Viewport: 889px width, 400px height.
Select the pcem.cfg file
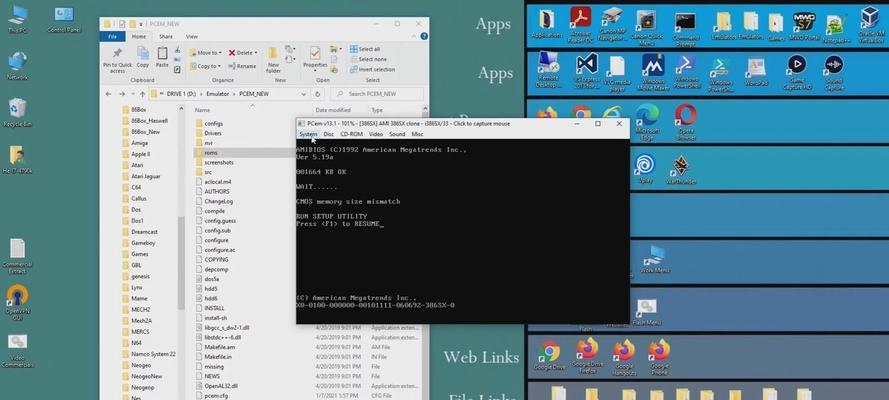(211, 395)
